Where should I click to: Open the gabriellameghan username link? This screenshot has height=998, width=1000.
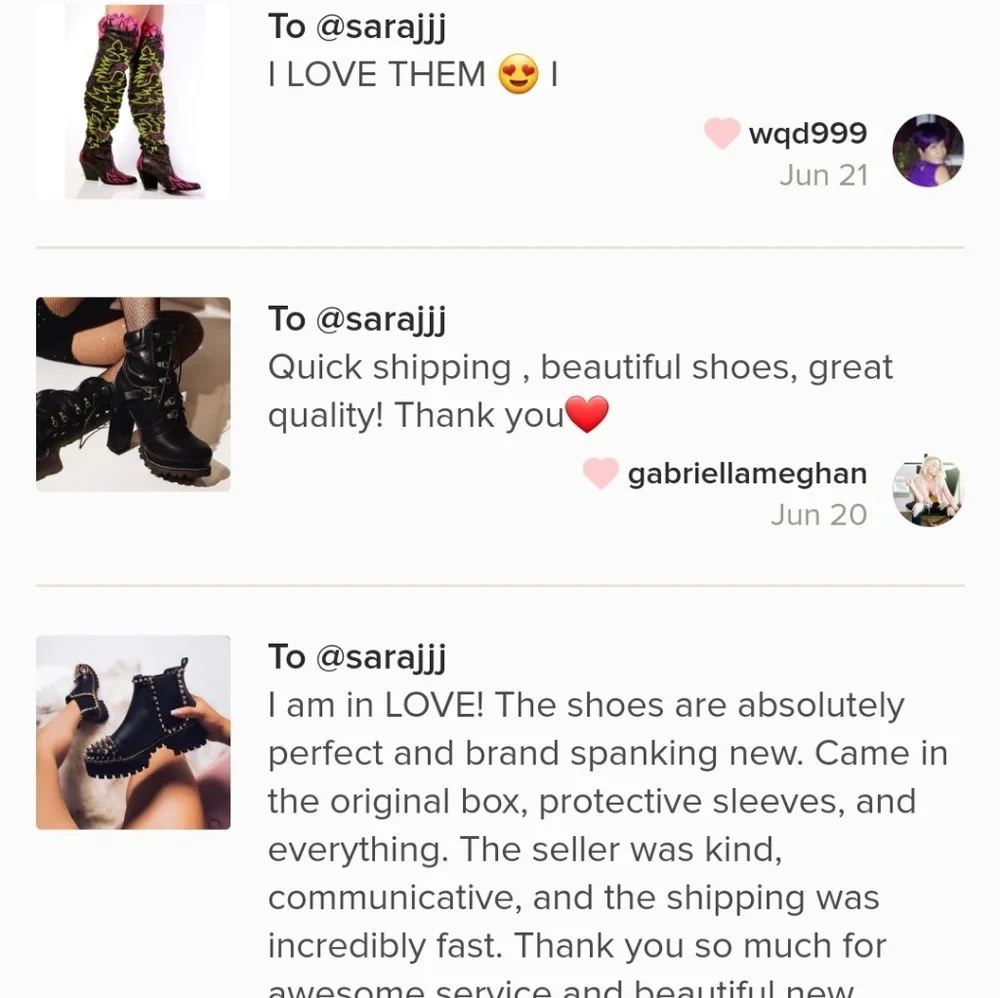point(747,473)
